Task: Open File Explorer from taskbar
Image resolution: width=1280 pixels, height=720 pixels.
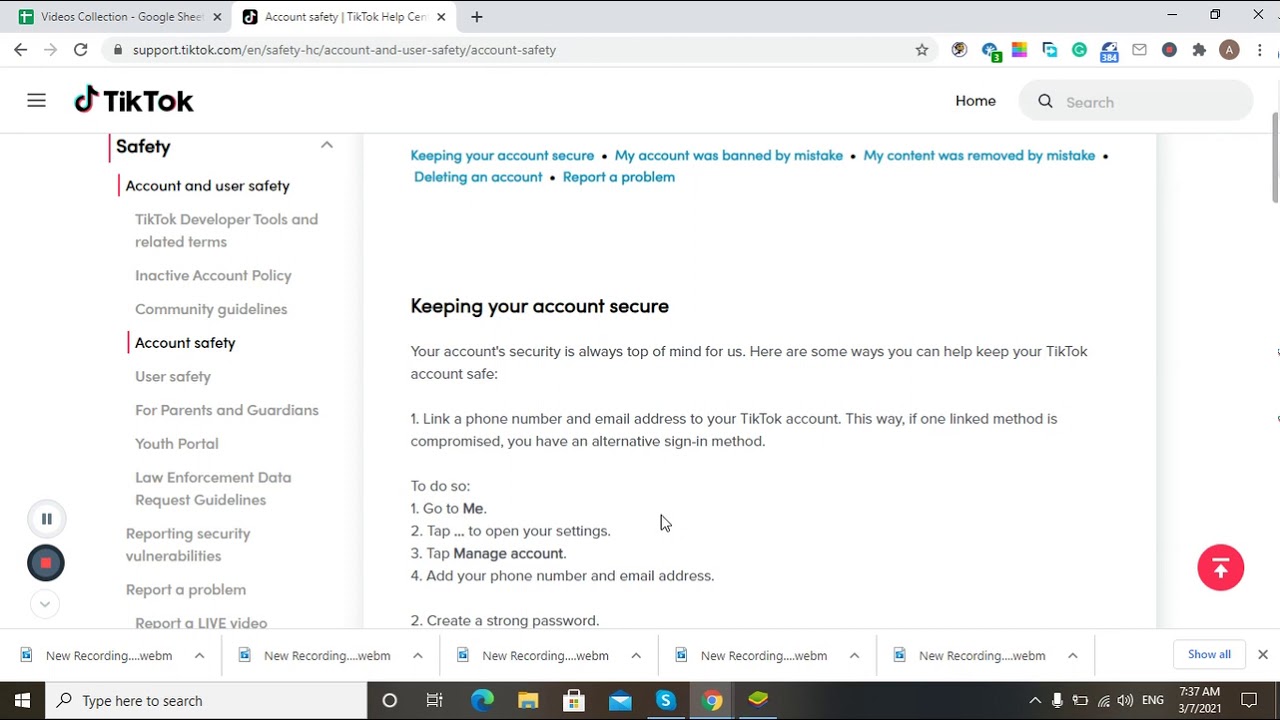Action: pos(528,701)
